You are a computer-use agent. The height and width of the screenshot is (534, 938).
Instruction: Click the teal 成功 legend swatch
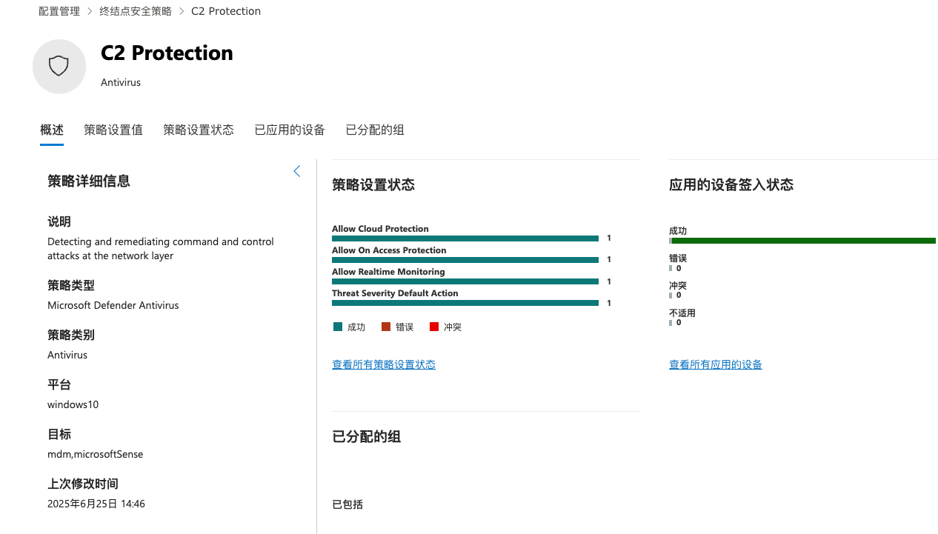tap(338, 327)
